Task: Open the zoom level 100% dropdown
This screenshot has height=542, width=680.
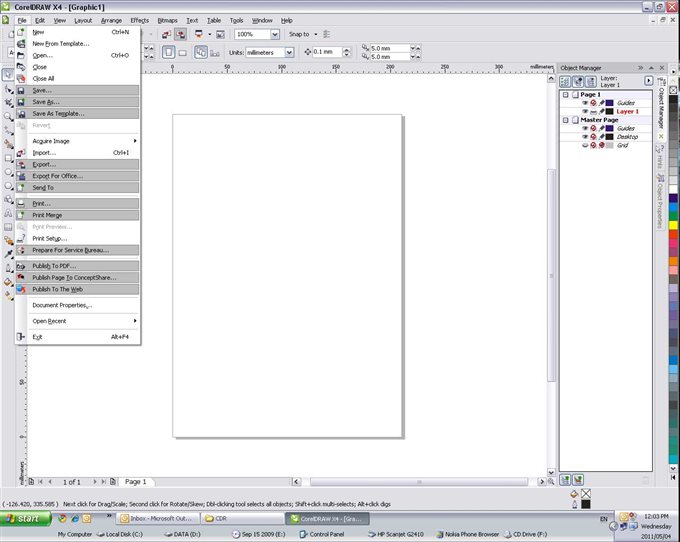Action: click(x=275, y=34)
